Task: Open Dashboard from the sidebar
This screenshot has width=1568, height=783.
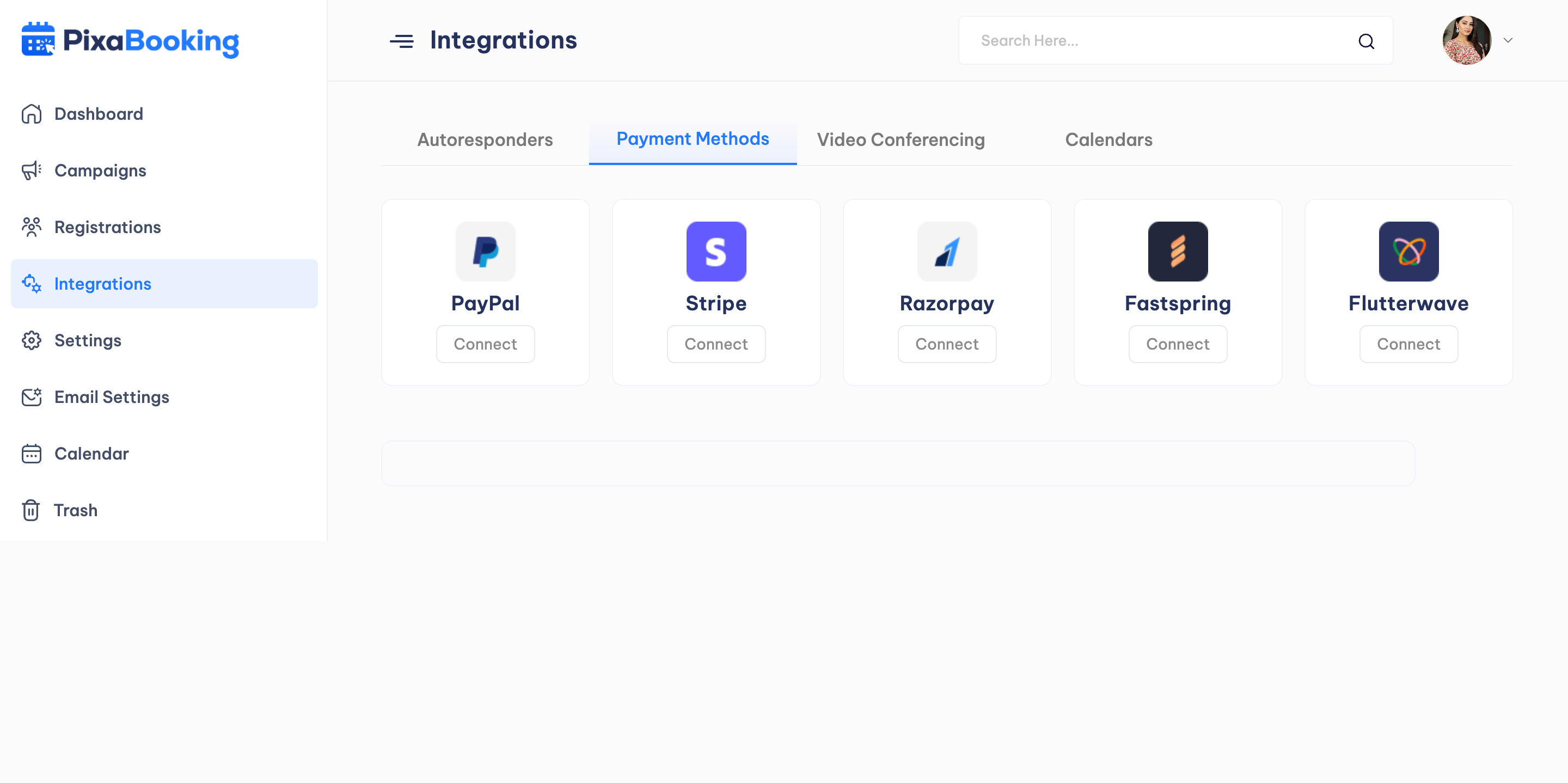Action: tap(164, 114)
